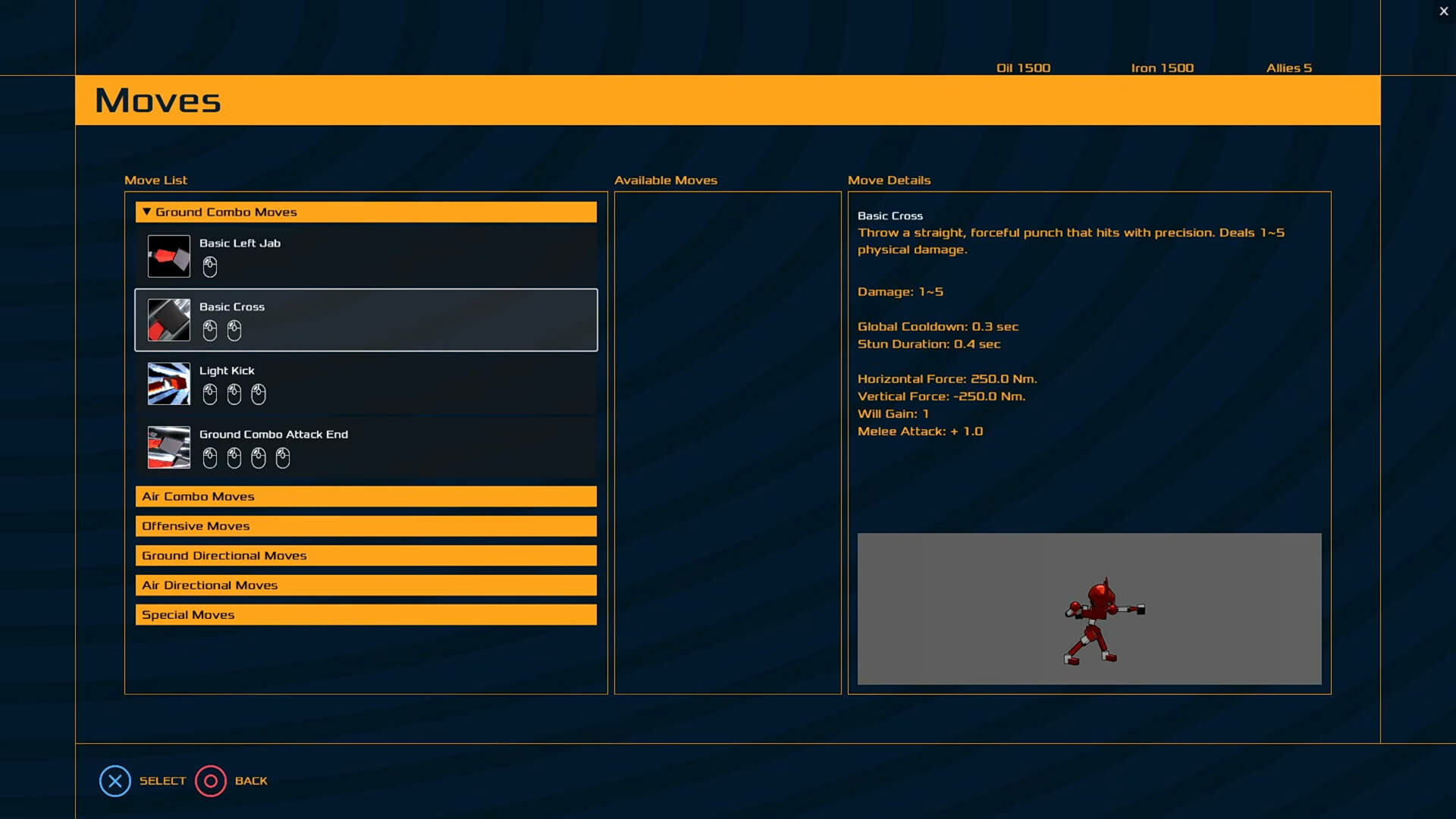
Task: Click the Basic Left Jab move thumbnail
Action: click(168, 256)
